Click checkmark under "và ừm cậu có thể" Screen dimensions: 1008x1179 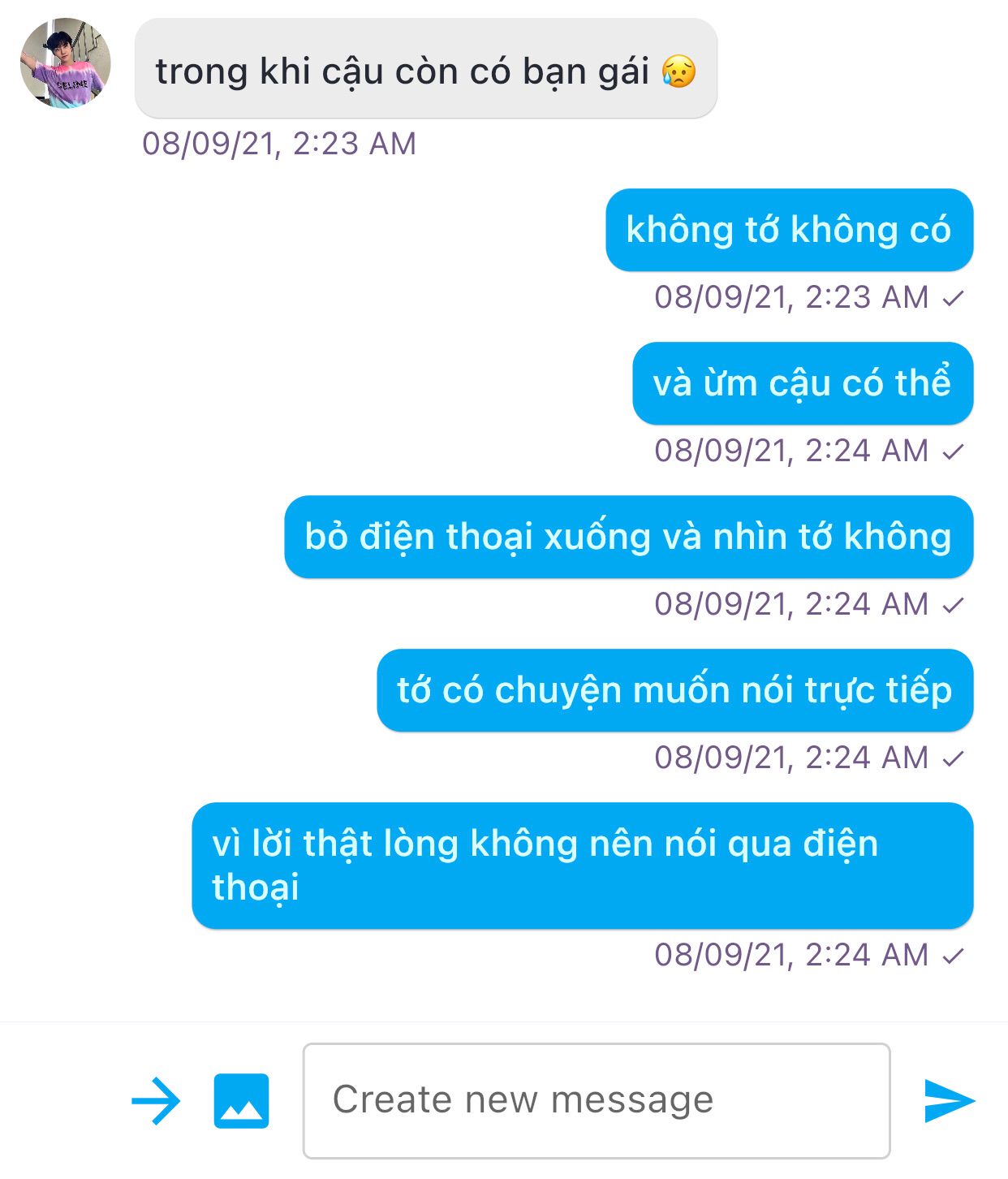pos(953,452)
